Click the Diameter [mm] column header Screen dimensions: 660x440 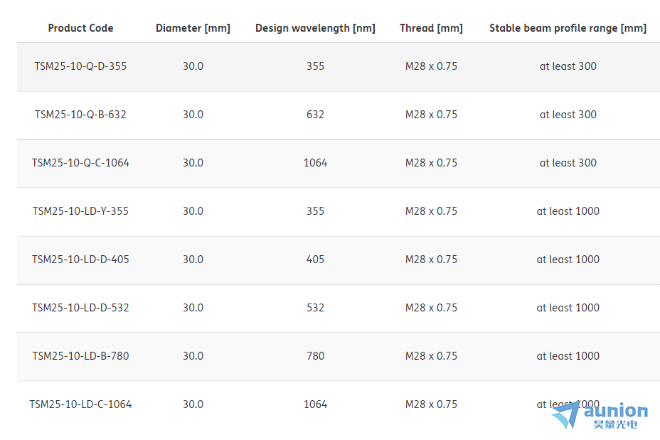coord(193,28)
